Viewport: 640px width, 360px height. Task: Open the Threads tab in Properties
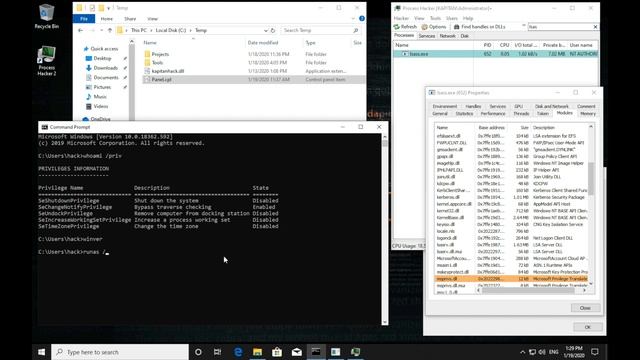coord(521,113)
